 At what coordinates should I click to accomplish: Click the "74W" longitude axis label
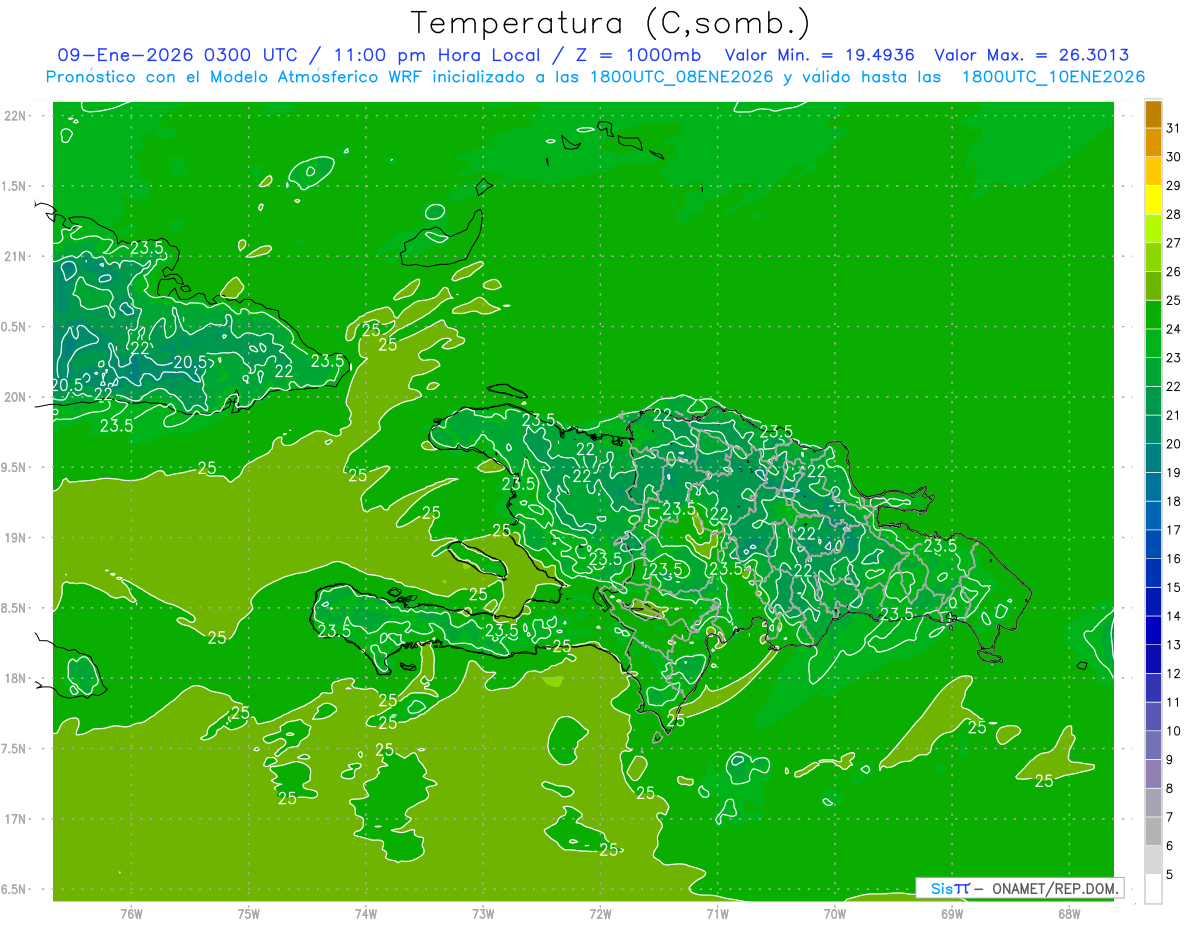[x=366, y=913]
